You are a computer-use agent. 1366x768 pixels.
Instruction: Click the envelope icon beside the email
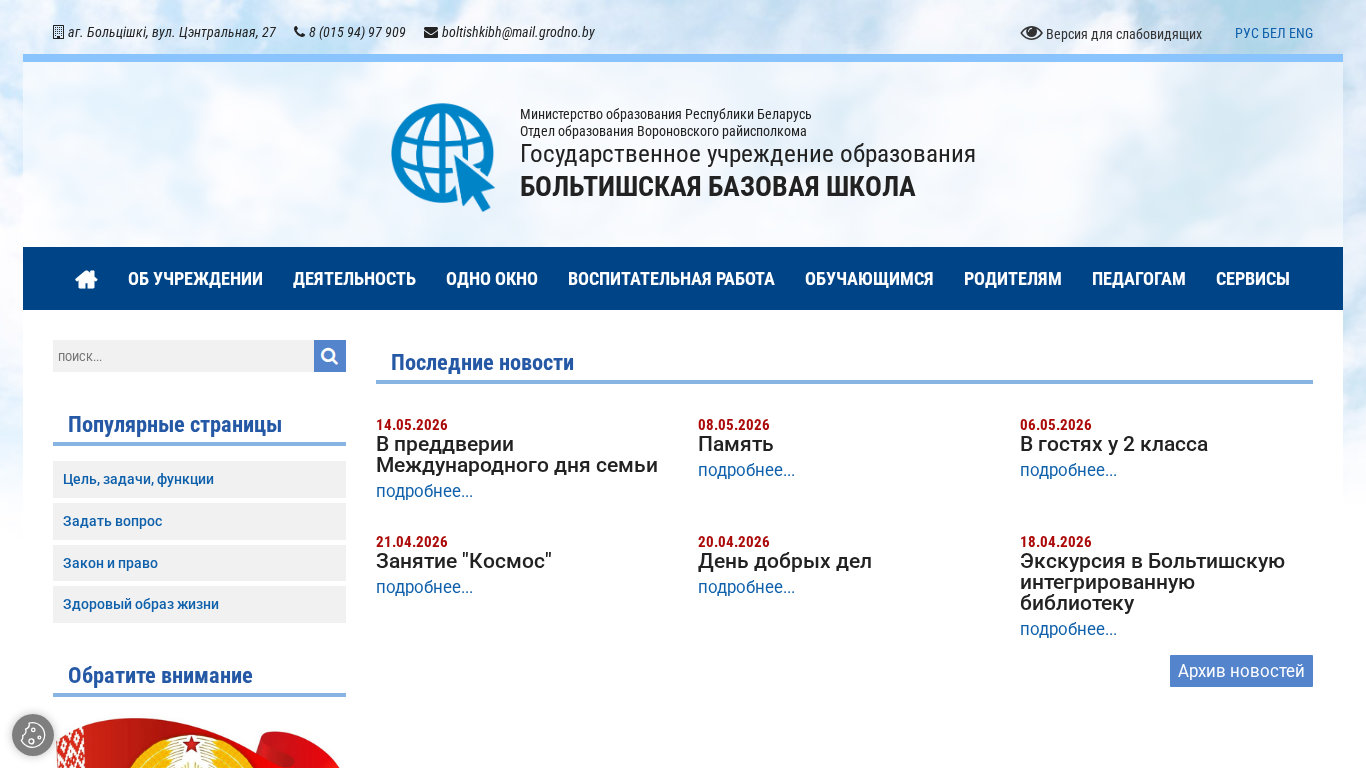[431, 32]
